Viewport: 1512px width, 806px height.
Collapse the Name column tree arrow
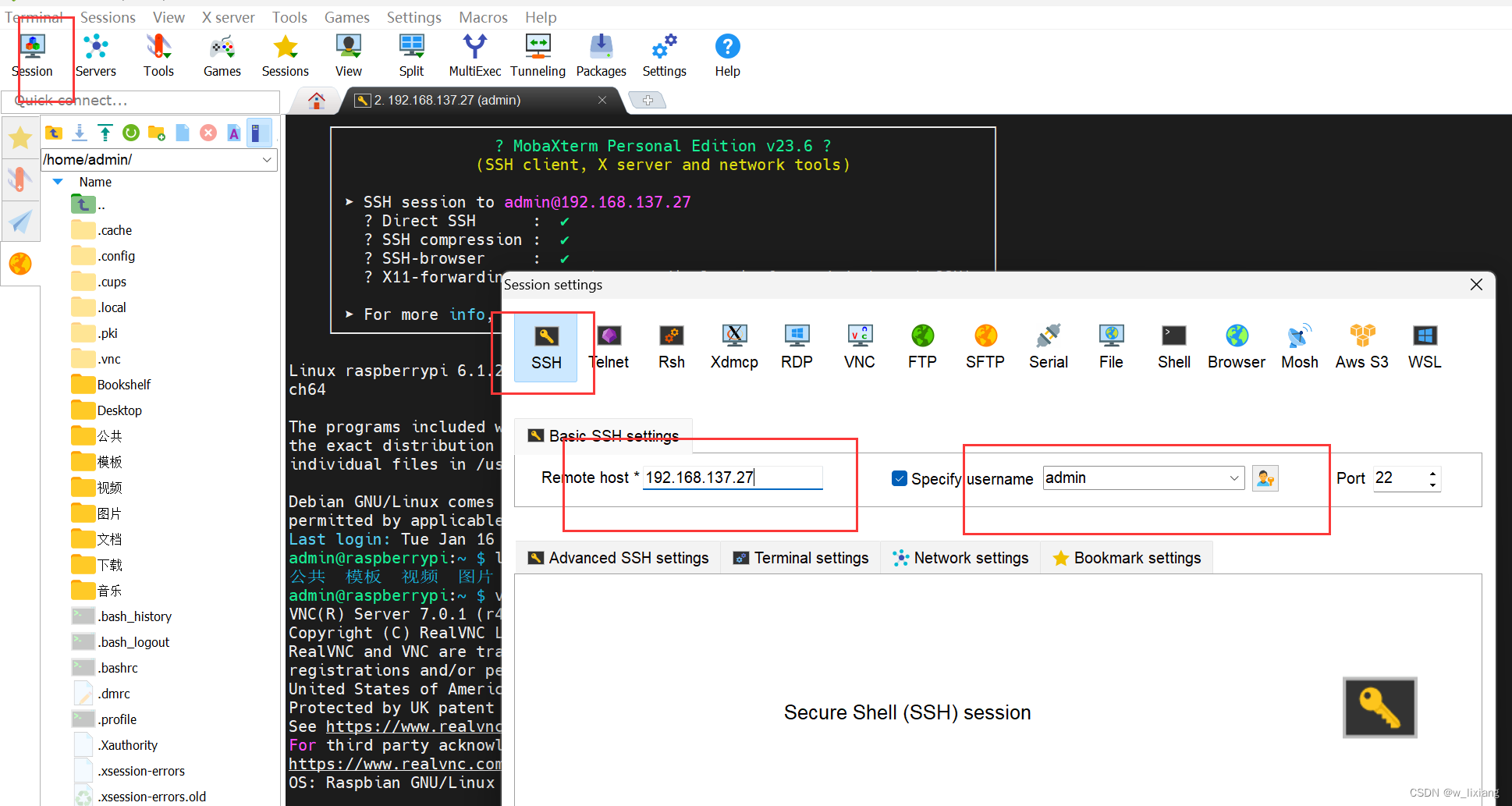(58, 182)
